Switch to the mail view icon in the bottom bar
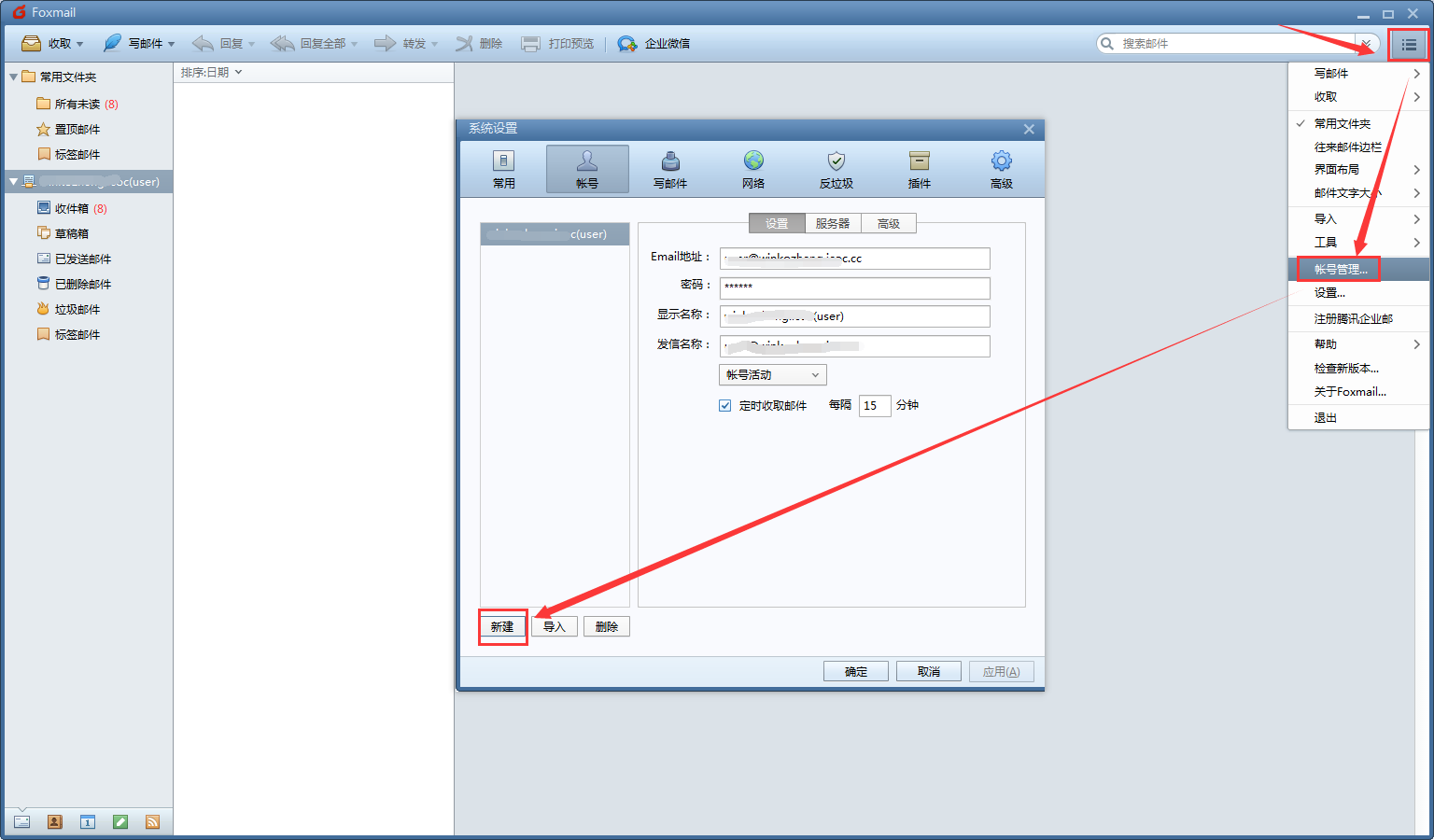Viewport: 1434px width, 840px height. (21, 822)
